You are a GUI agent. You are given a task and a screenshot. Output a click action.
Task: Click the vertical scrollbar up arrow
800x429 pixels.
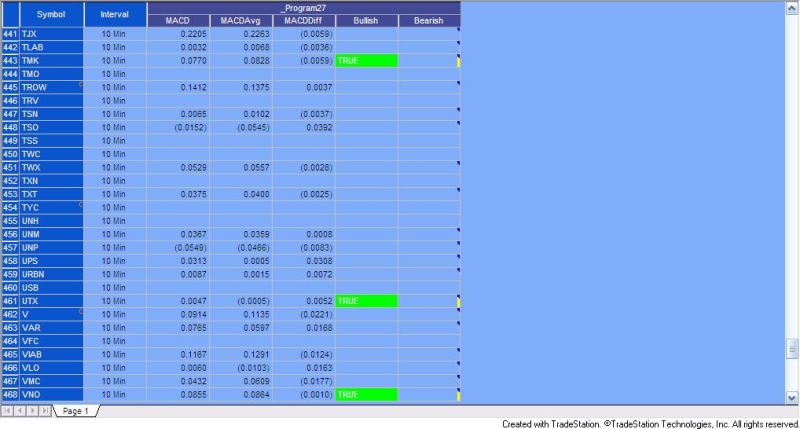pos(791,8)
